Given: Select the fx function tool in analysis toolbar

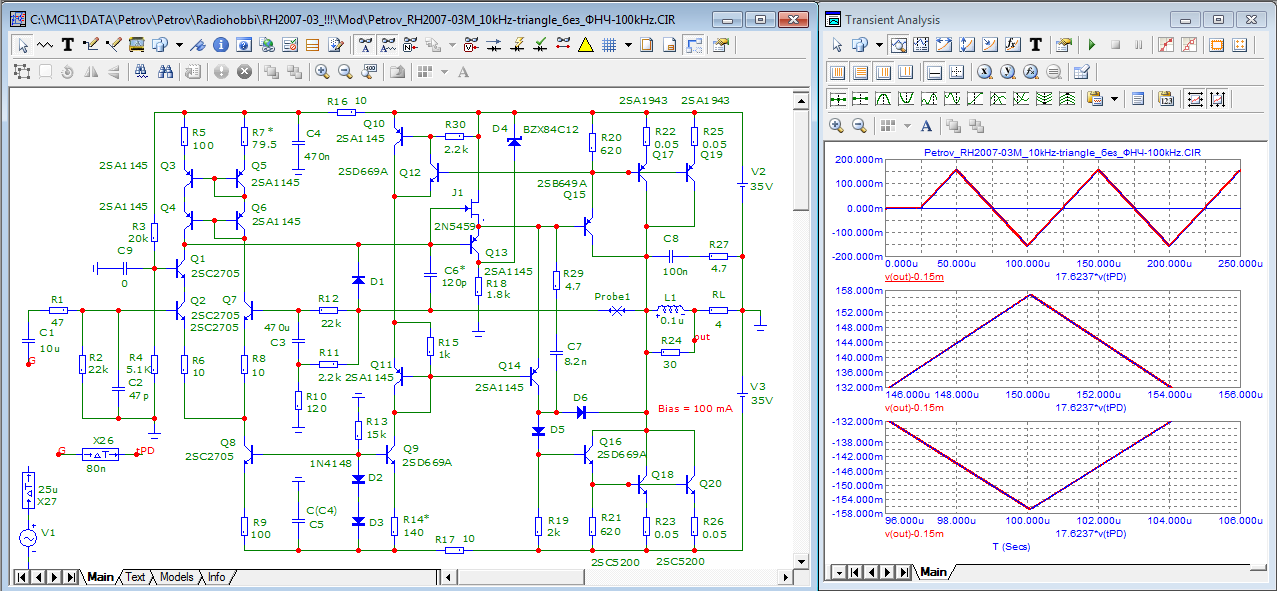Looking at the screenshot, I should coord(1012,45).
